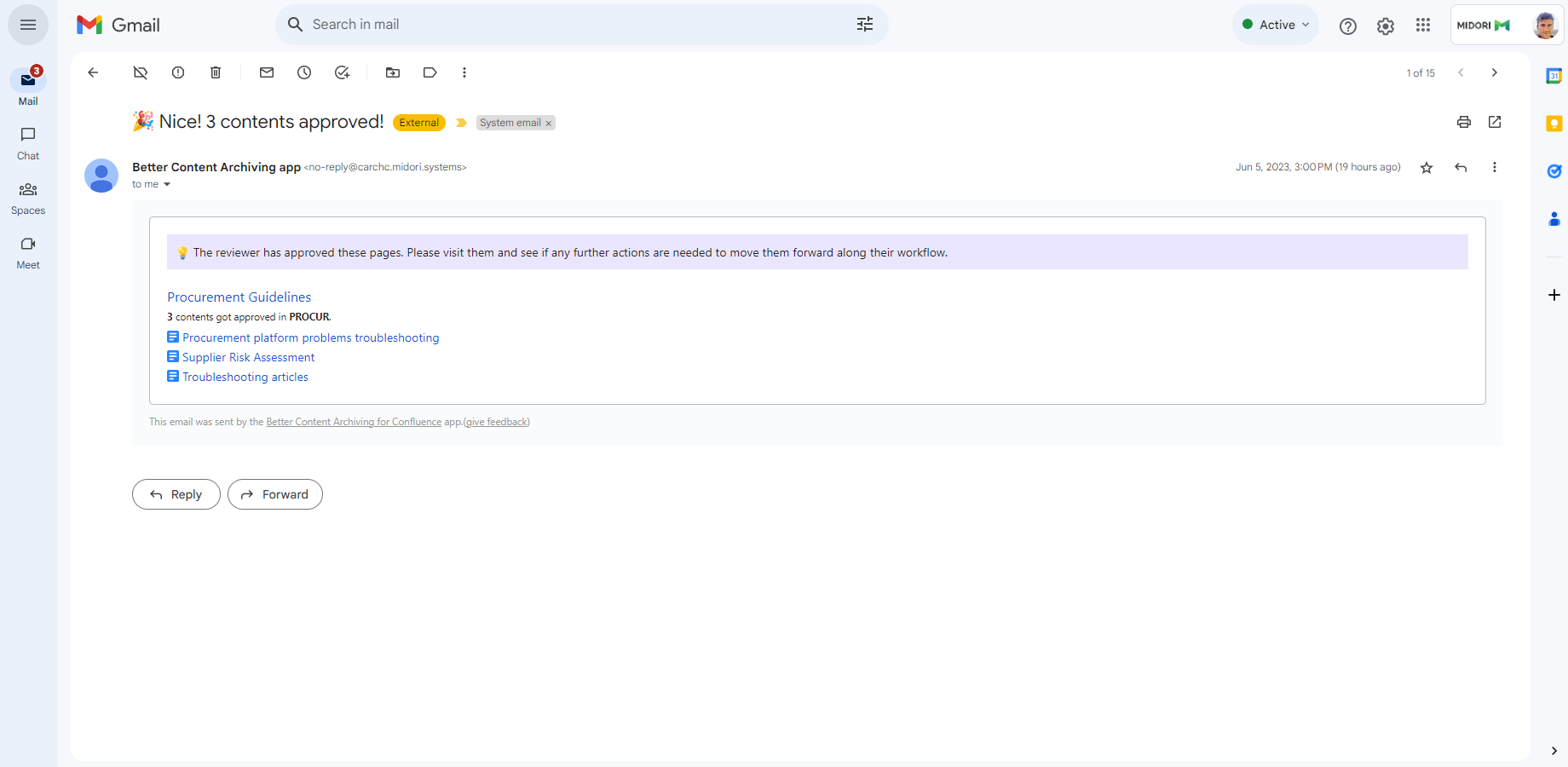Open Chat from the left sidebar

pos(27,141)
